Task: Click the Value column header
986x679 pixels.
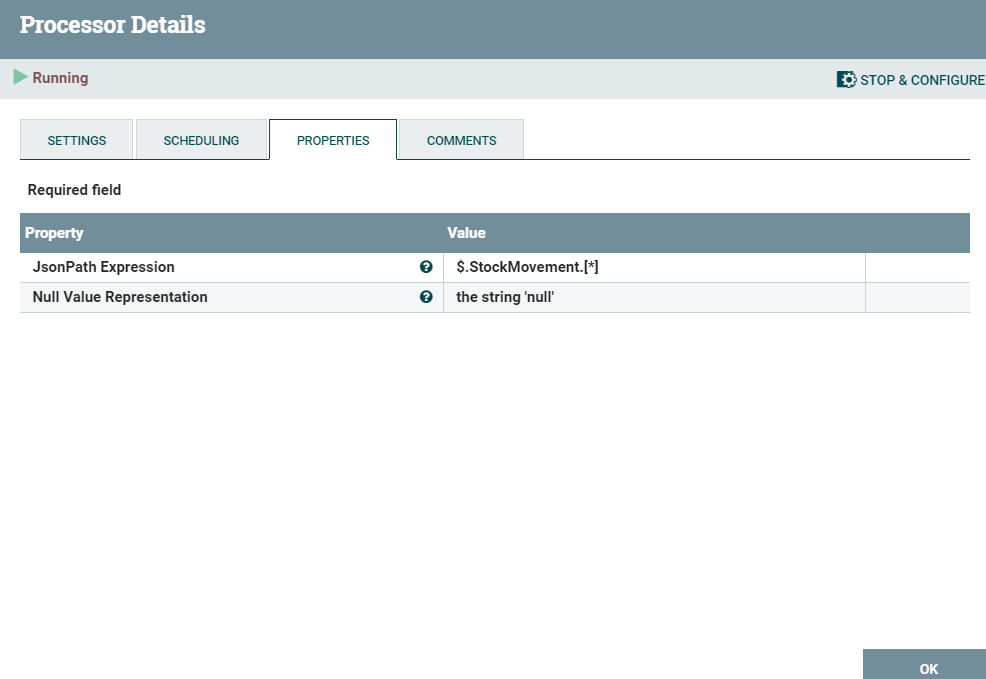Action: 467,232
